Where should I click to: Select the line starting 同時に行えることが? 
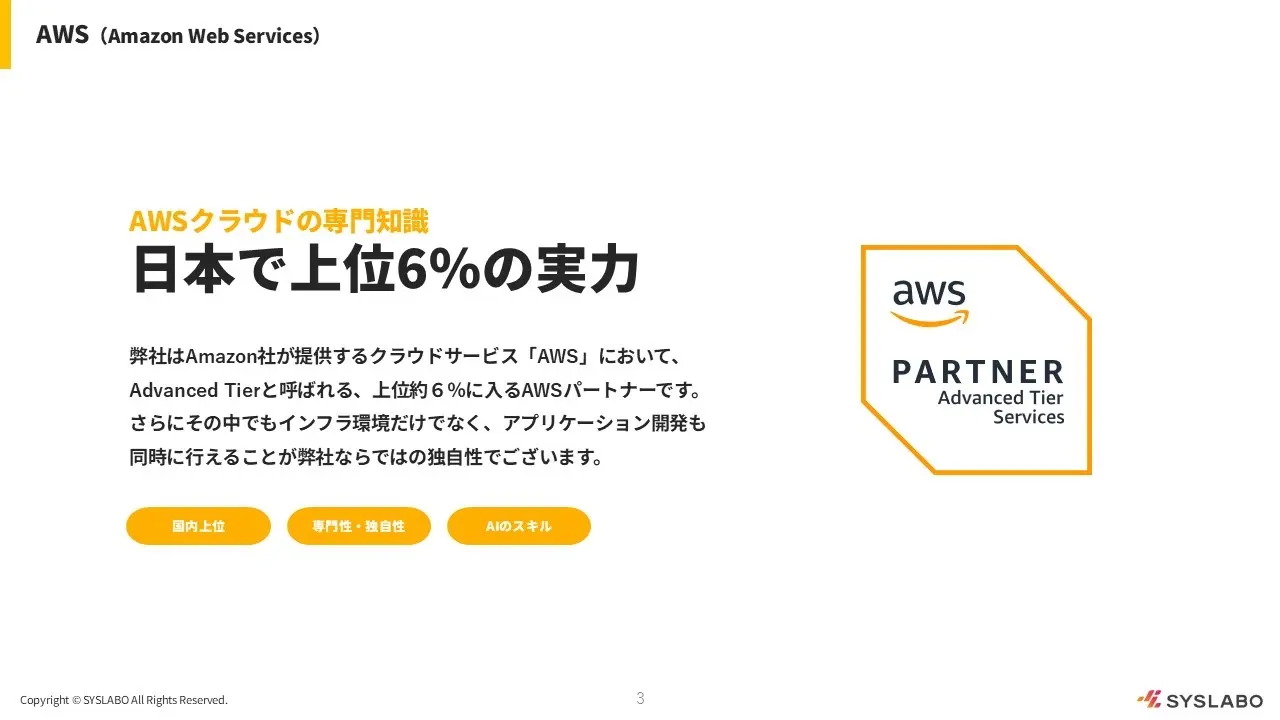pyautogui.click(x=366, y=458)
